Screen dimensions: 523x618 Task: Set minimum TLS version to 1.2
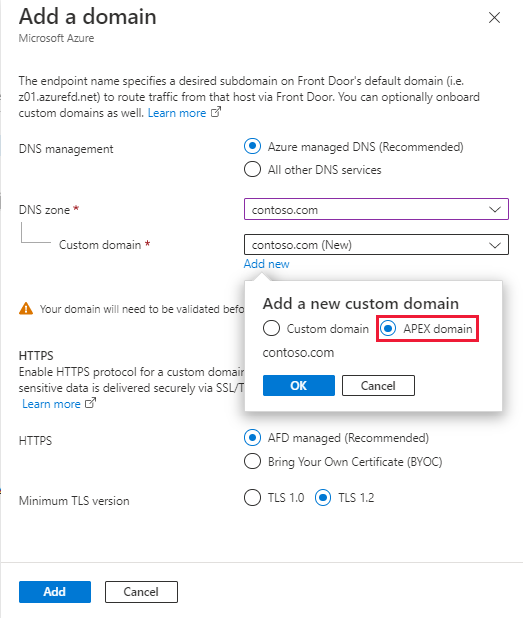[x=323, y=498]
